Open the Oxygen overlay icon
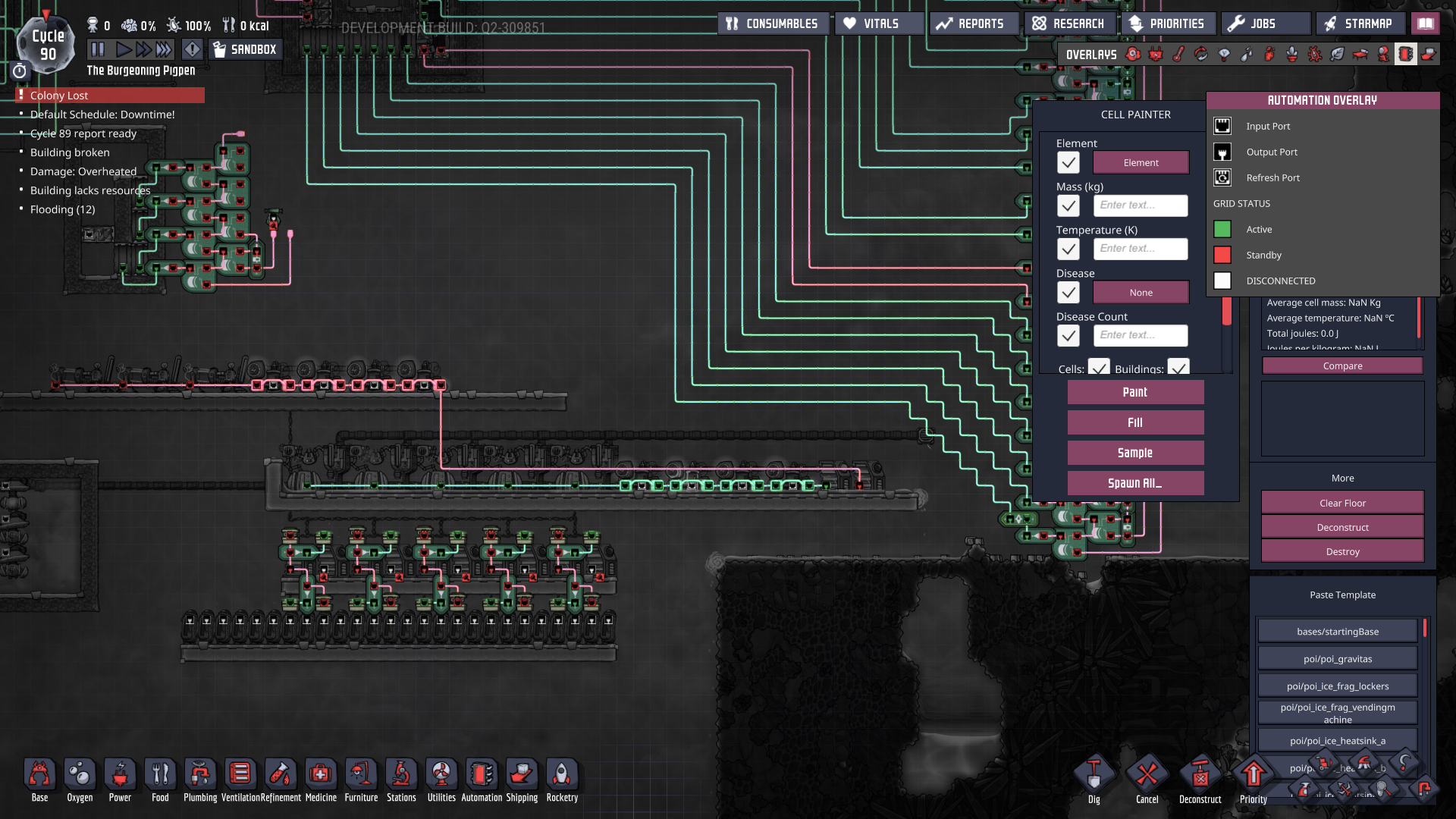The width and height of the screenshot is (1456, 819). click(x=1133, y=55)
